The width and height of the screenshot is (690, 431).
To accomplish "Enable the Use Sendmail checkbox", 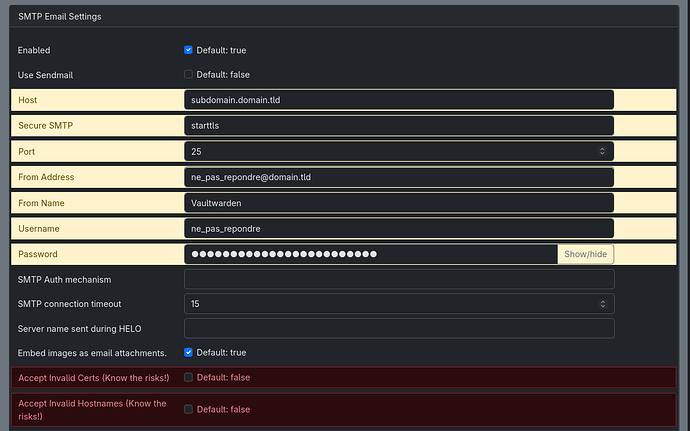I will [x=189, y=74].
